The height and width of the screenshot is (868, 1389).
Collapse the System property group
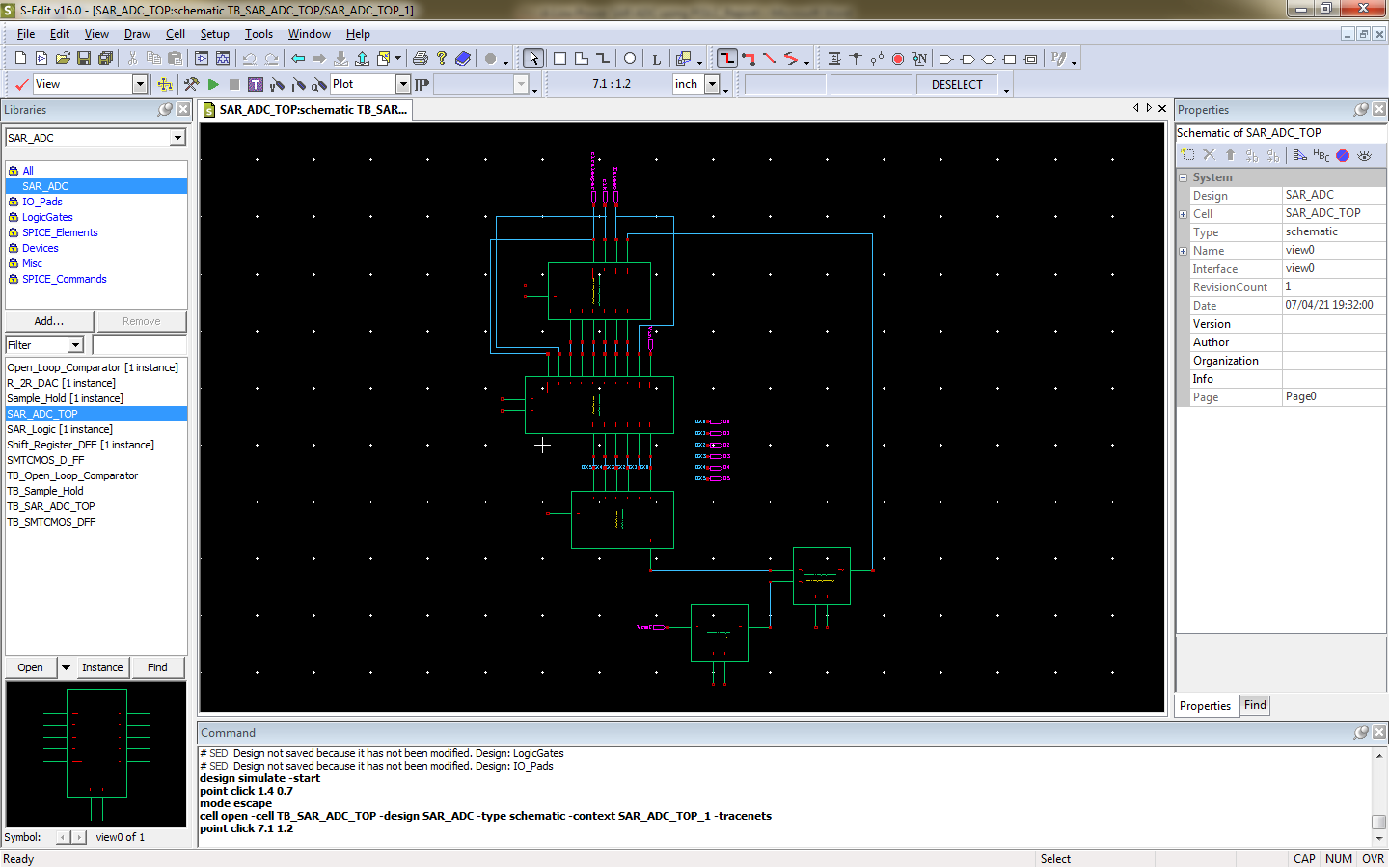pyautogui.click(x=1184, y=177)
